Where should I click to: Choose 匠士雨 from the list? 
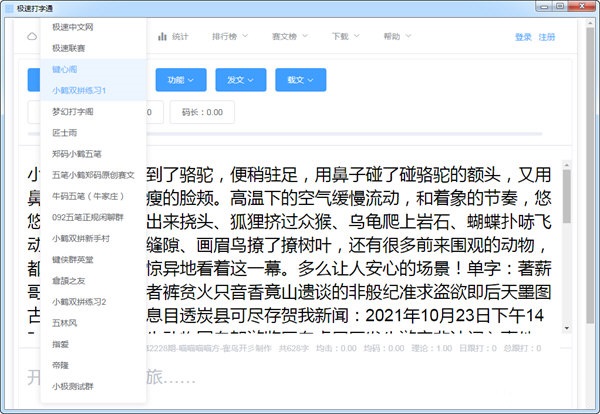[93, 133]
